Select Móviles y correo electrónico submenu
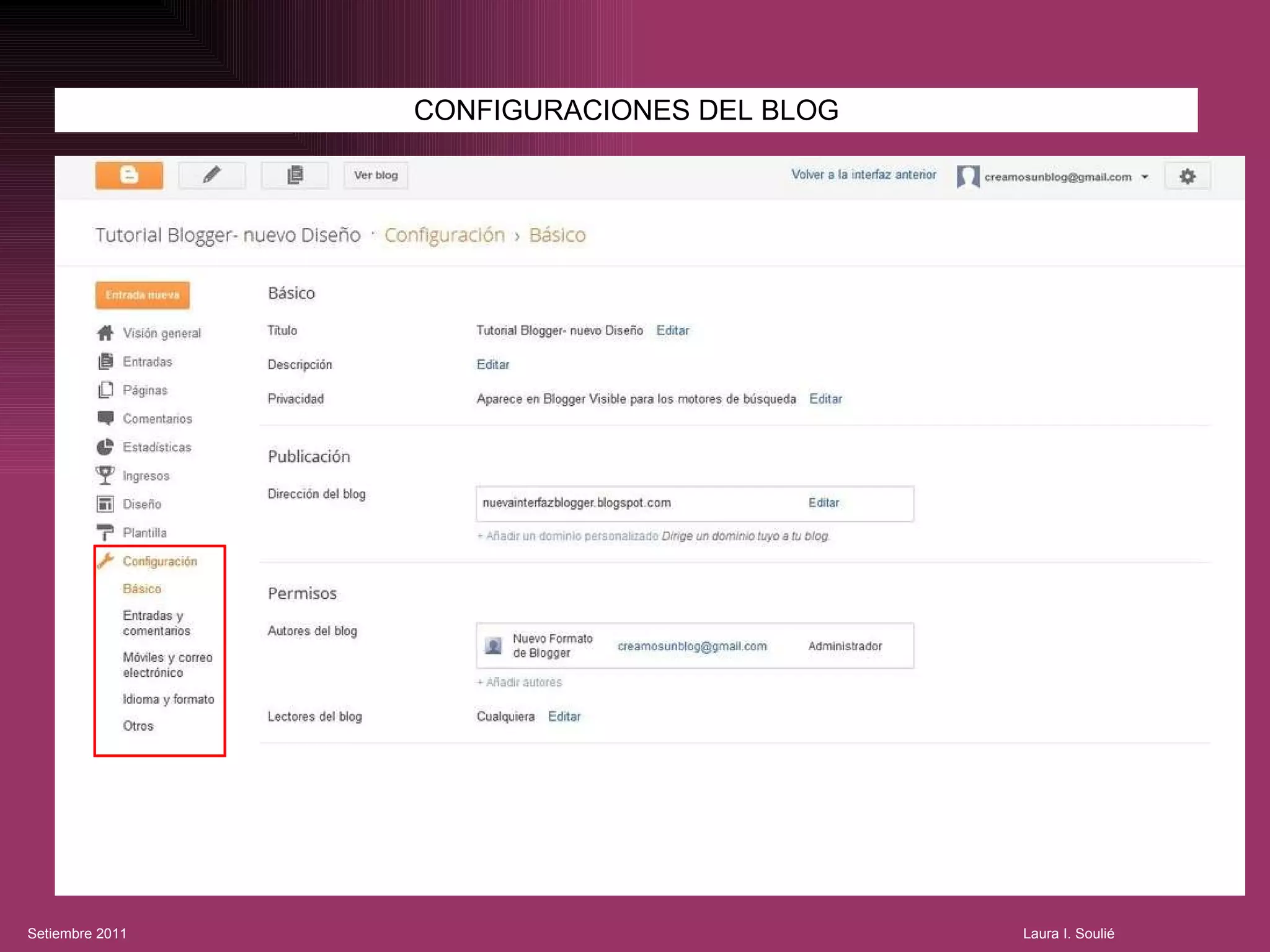 (x=167, y=665)
